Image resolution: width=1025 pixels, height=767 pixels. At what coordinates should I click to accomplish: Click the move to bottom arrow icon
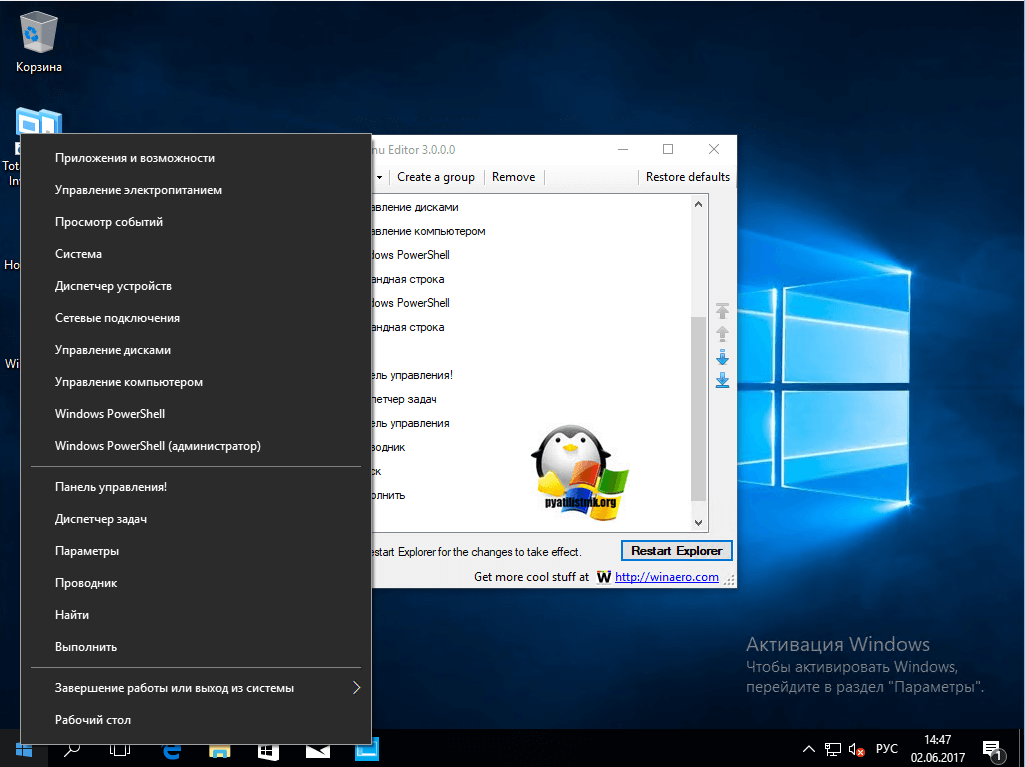point(722,380)
